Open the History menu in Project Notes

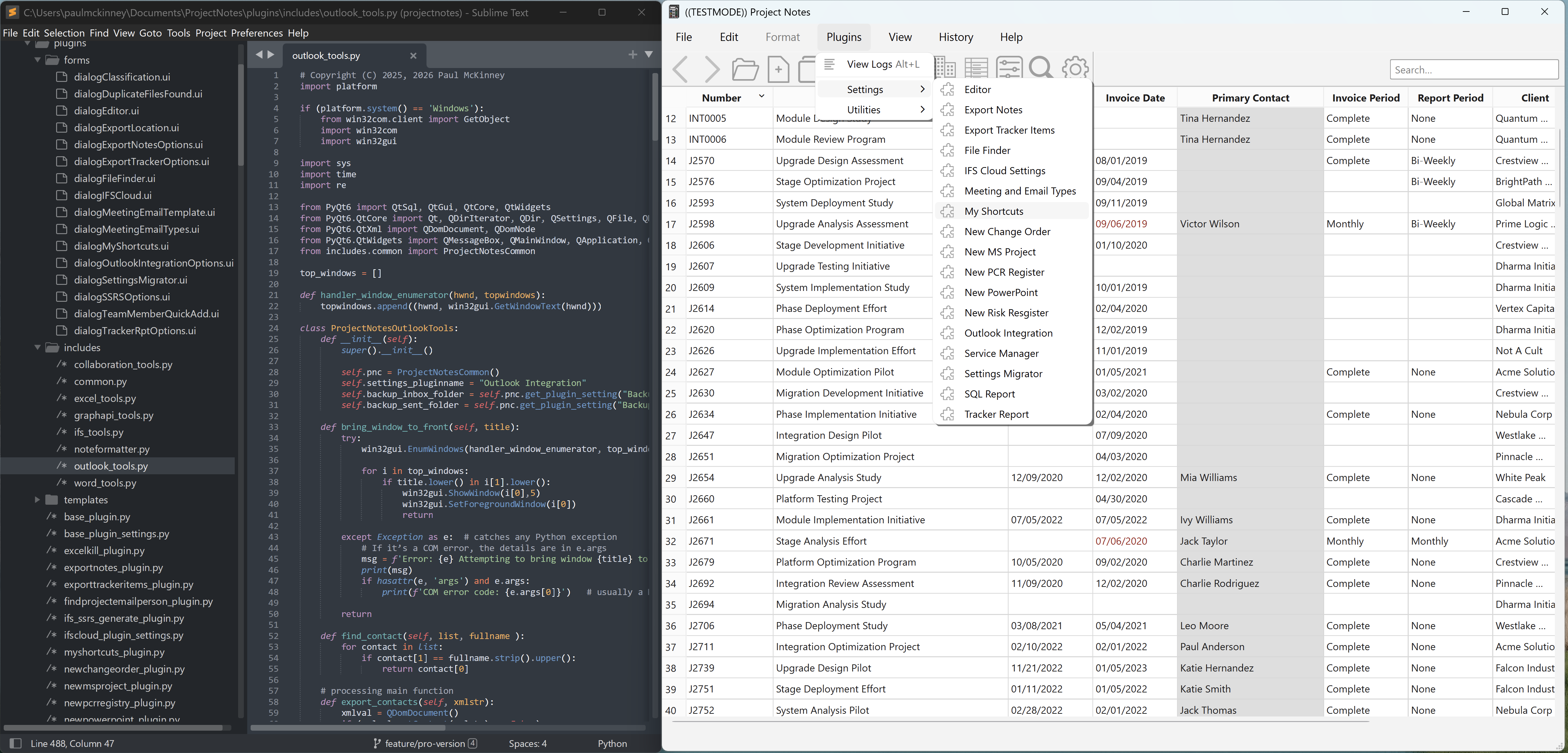coord(956,37)
